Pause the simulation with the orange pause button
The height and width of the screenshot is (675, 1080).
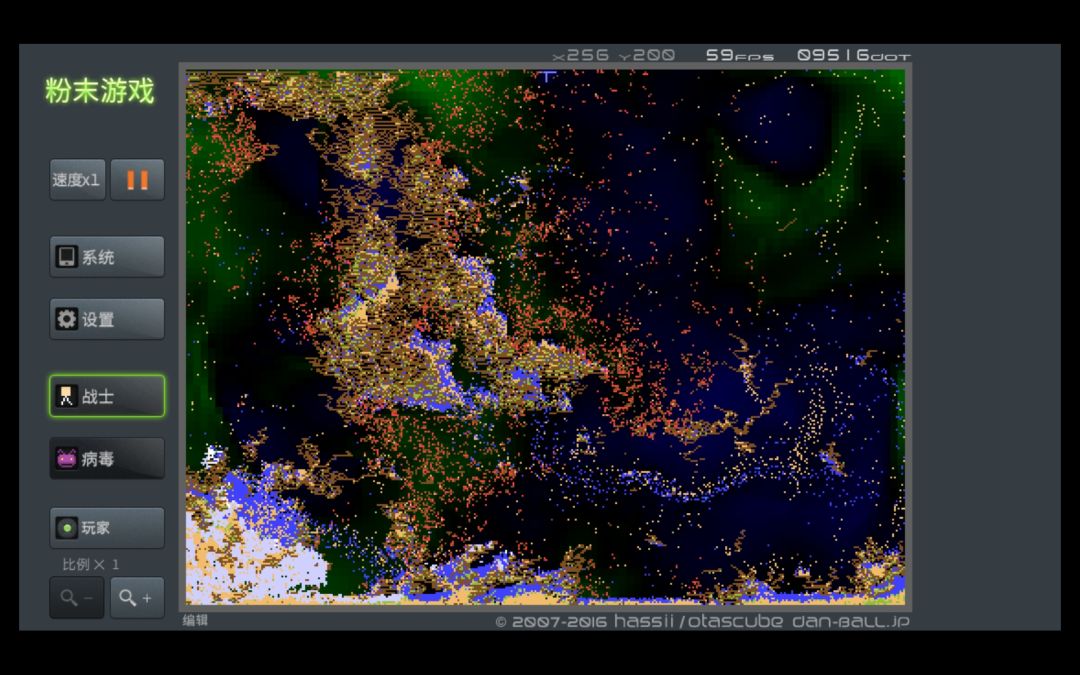click(138, 180)
